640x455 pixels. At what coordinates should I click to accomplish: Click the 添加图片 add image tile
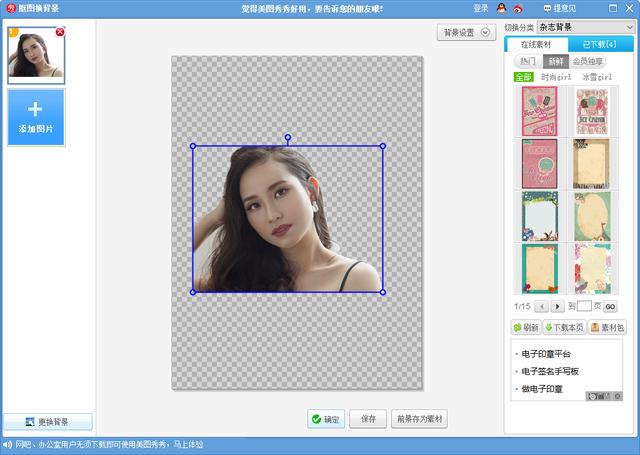click(x=36, y=117)
